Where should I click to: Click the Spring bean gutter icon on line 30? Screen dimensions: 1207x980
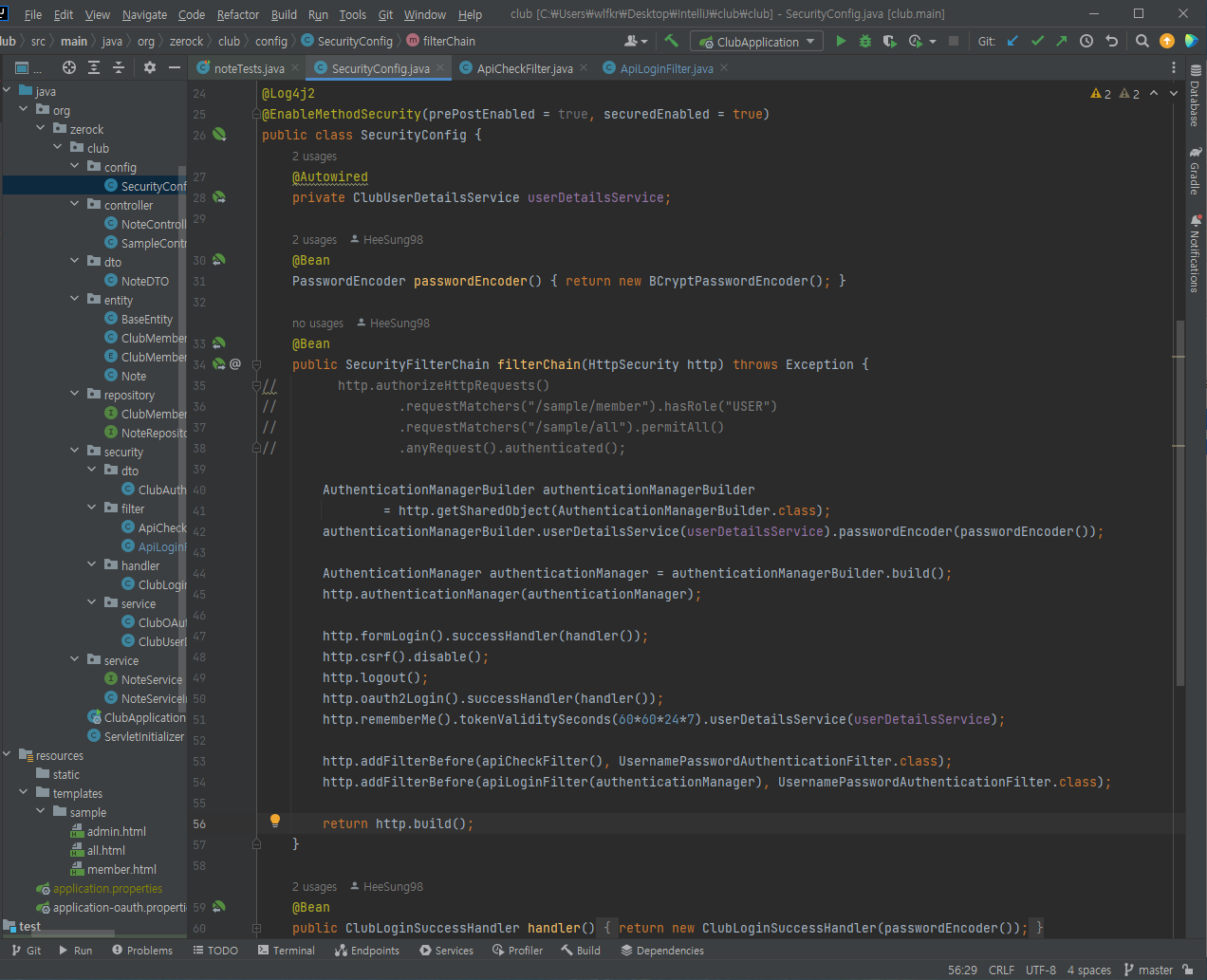pos(219,260)
